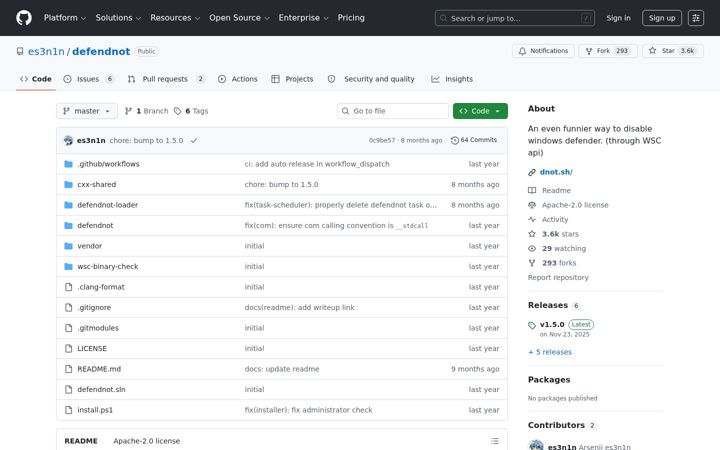Click the defendnot folder icon

[x=68, y=225]
